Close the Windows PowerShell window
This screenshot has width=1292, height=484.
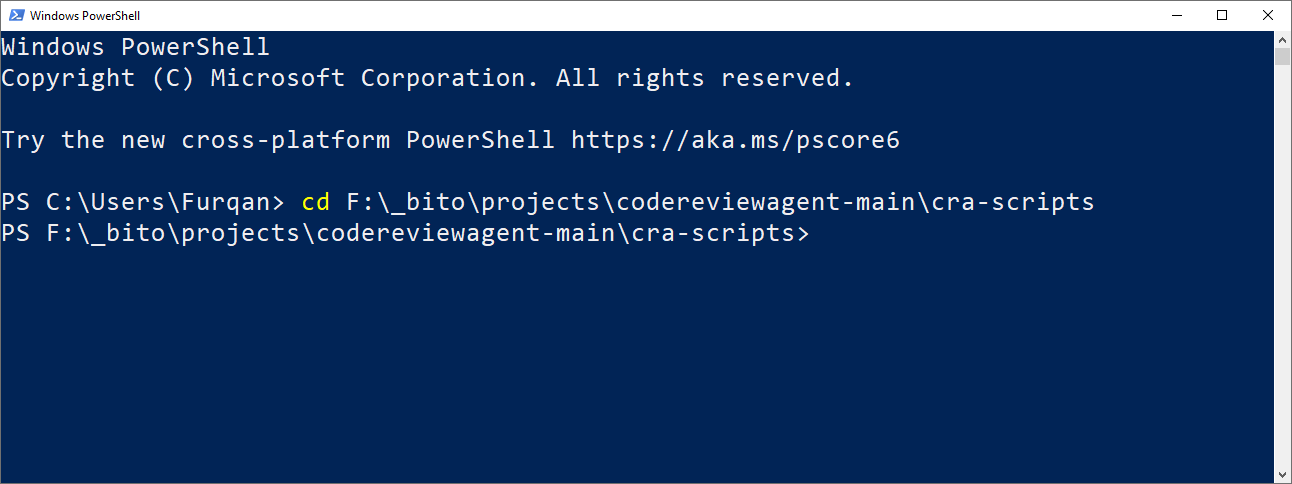(x=1268, y=15)
